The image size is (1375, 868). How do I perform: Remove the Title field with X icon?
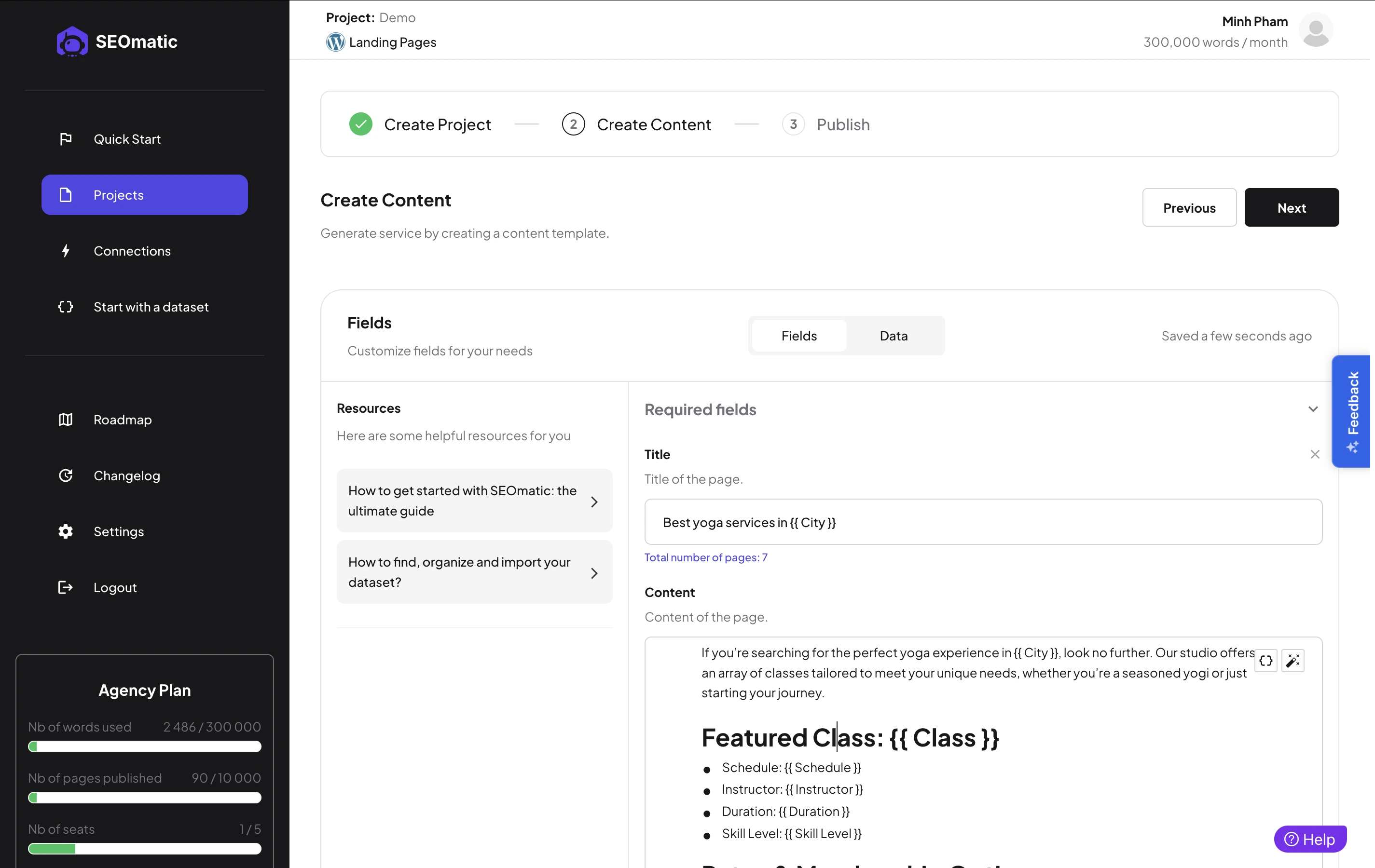(x=1315, y=454)
